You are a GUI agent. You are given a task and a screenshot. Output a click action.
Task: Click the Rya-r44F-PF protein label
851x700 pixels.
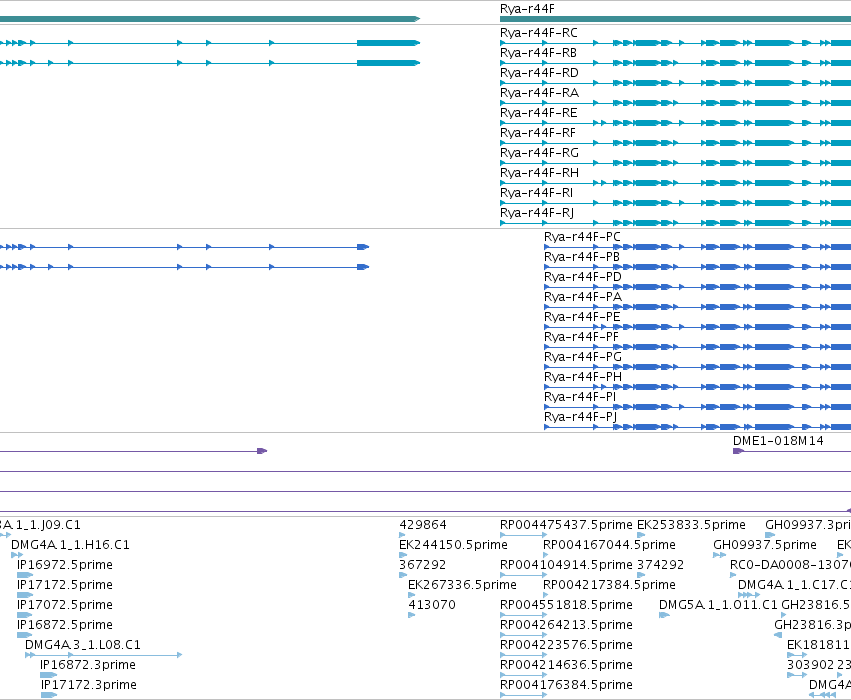581,337
